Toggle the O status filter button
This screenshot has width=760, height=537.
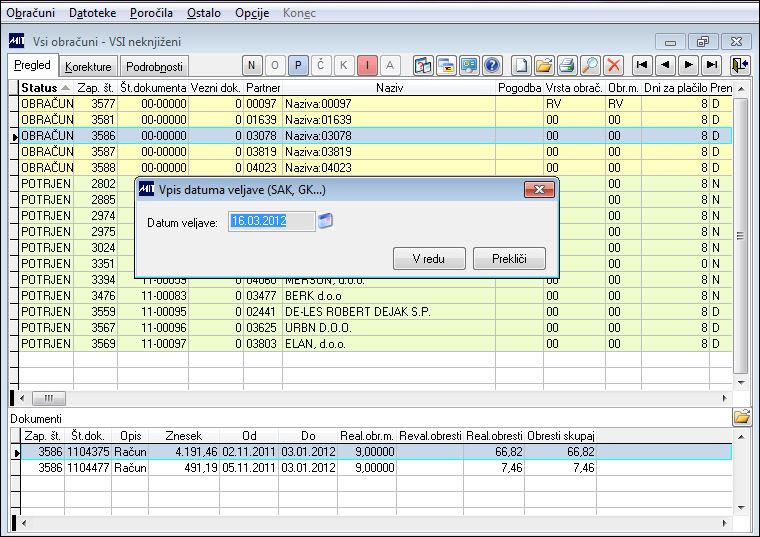pos(274,65)
